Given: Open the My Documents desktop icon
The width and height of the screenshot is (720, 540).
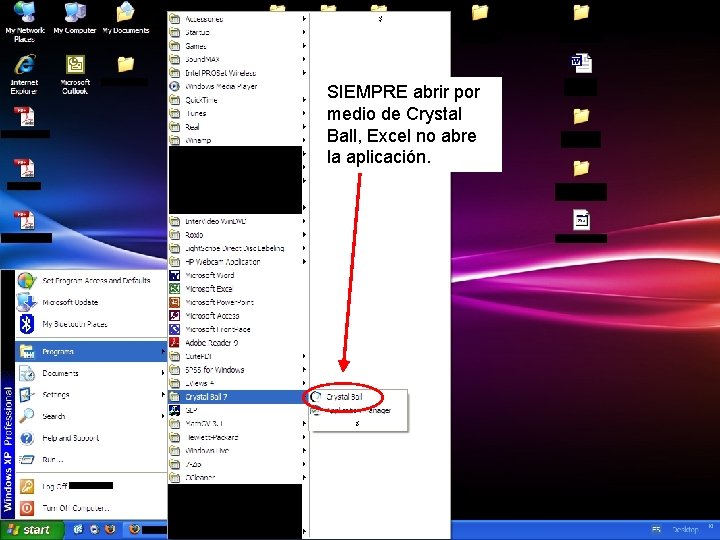Looking at the screenshot, I should pyautogui.click(x=125, y=18).
